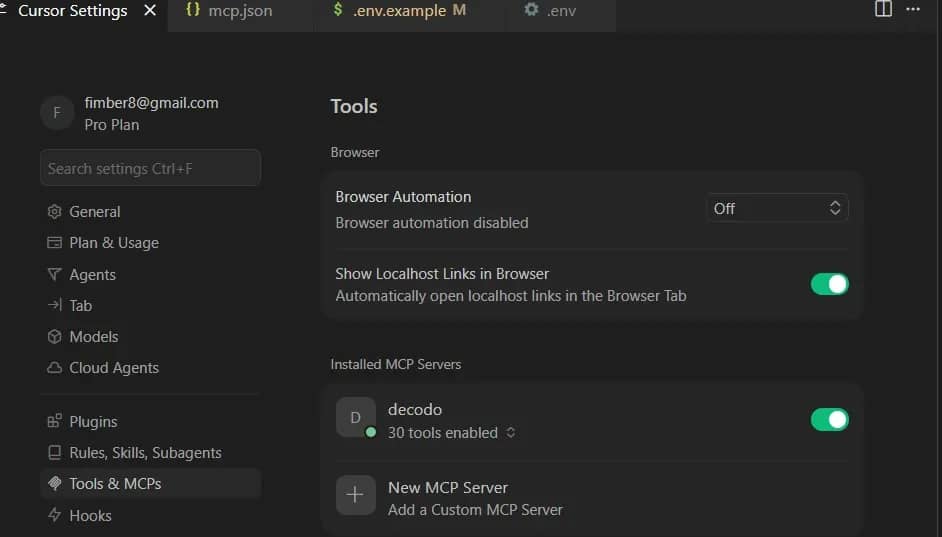Image resolution: width=942 pixels, height=537 pixels.
Task: Click the Tools & MCPs icon
Action: (55, 484)
